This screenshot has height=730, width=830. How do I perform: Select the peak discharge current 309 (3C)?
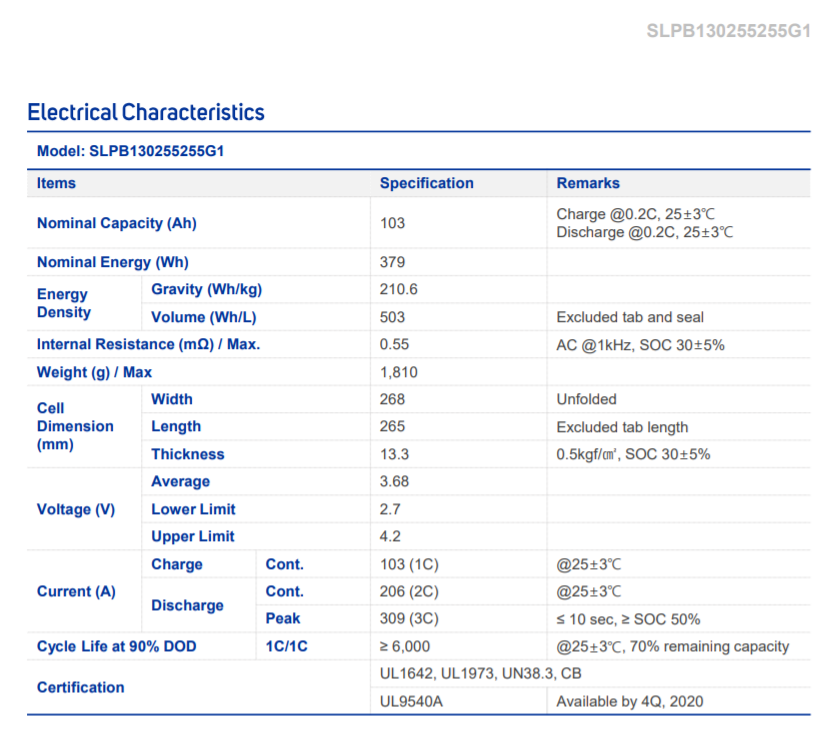tap(410, 619)
